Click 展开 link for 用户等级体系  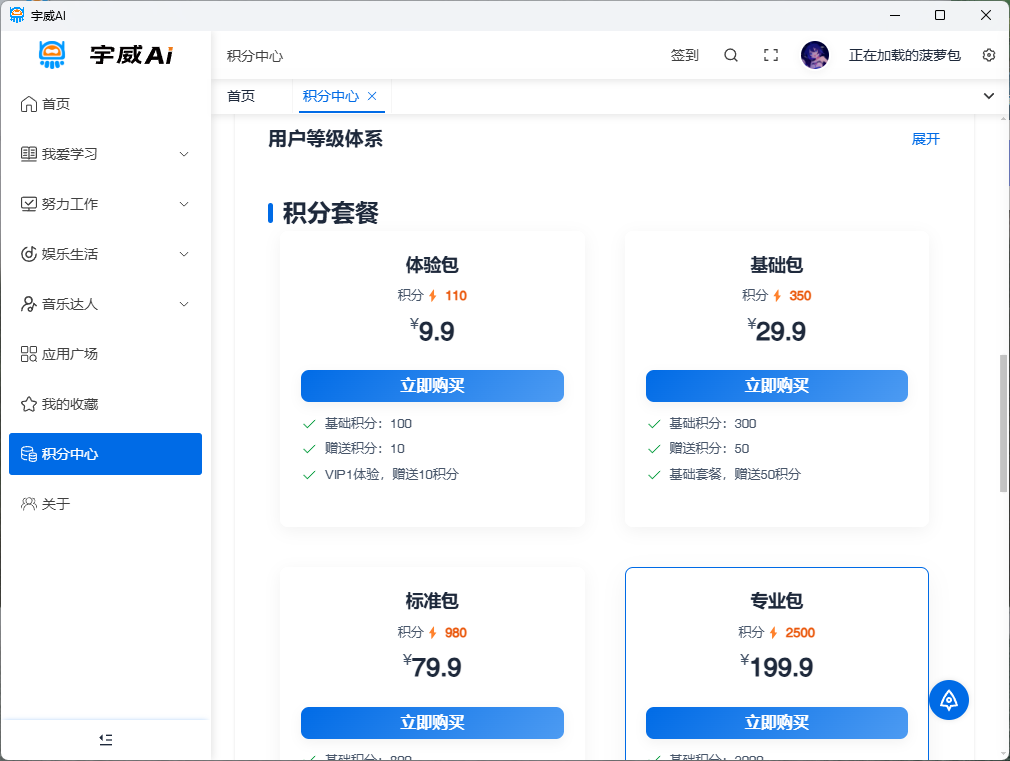[925, 139]
